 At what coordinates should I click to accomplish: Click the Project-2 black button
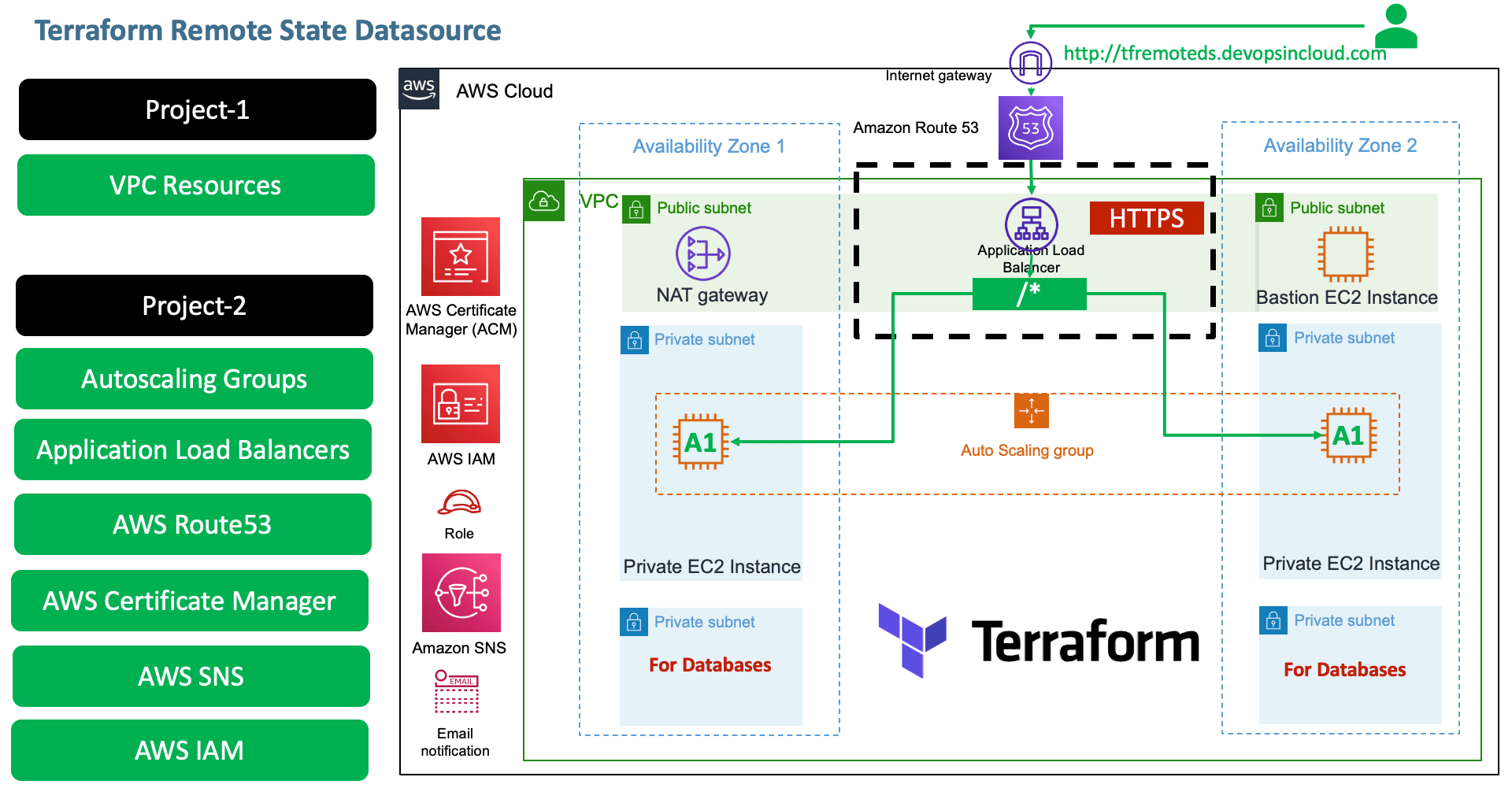pyautogui.click(x=195, y=305)
